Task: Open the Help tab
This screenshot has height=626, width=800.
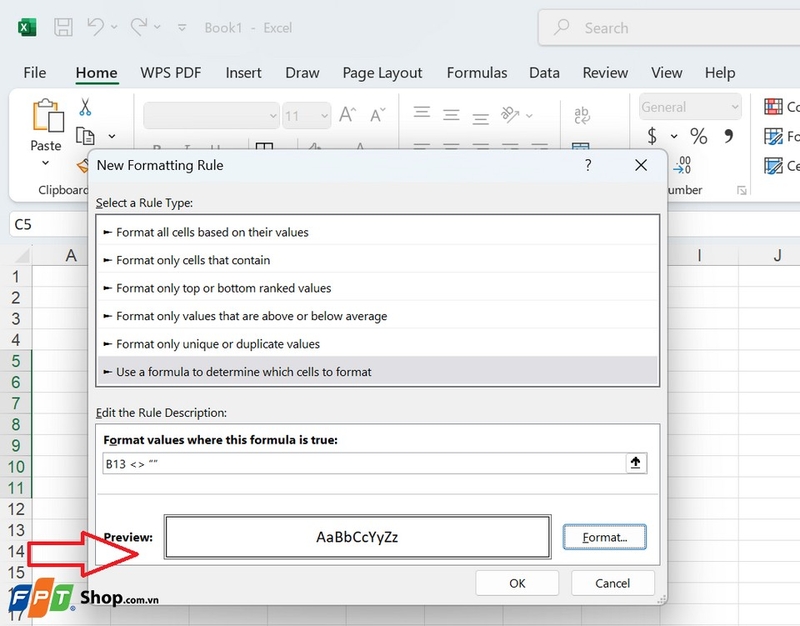Action: [x=720, y=73]
